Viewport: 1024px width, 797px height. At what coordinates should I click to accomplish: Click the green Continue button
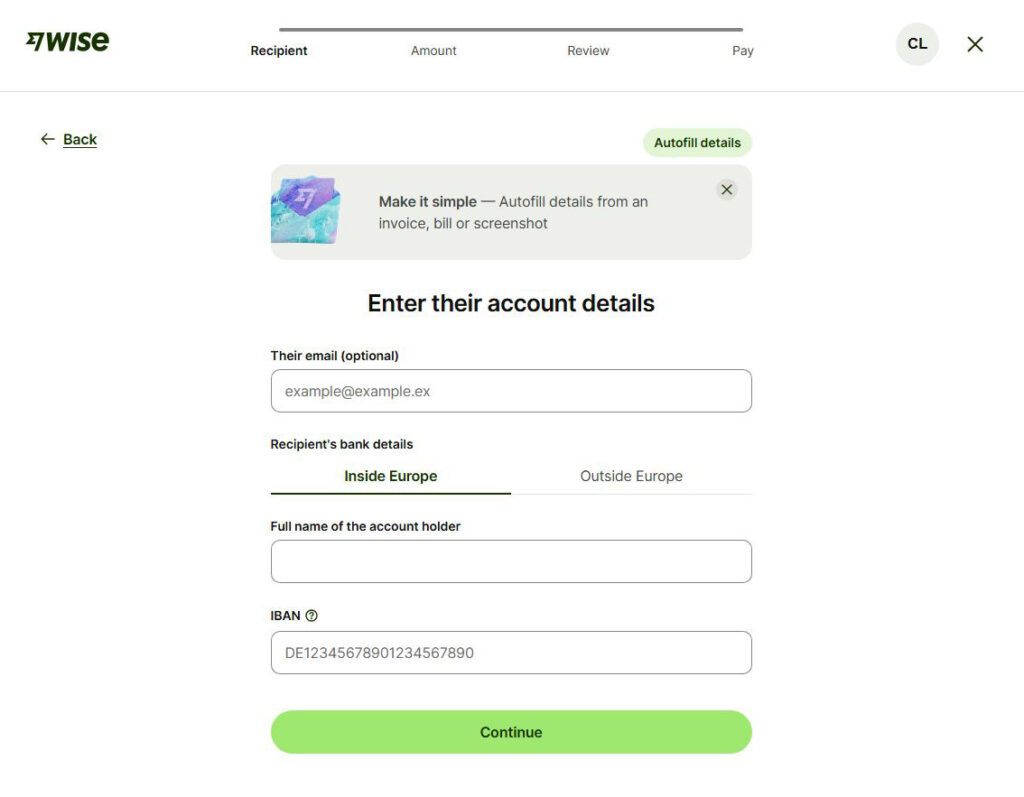click(x=511, y=732)
